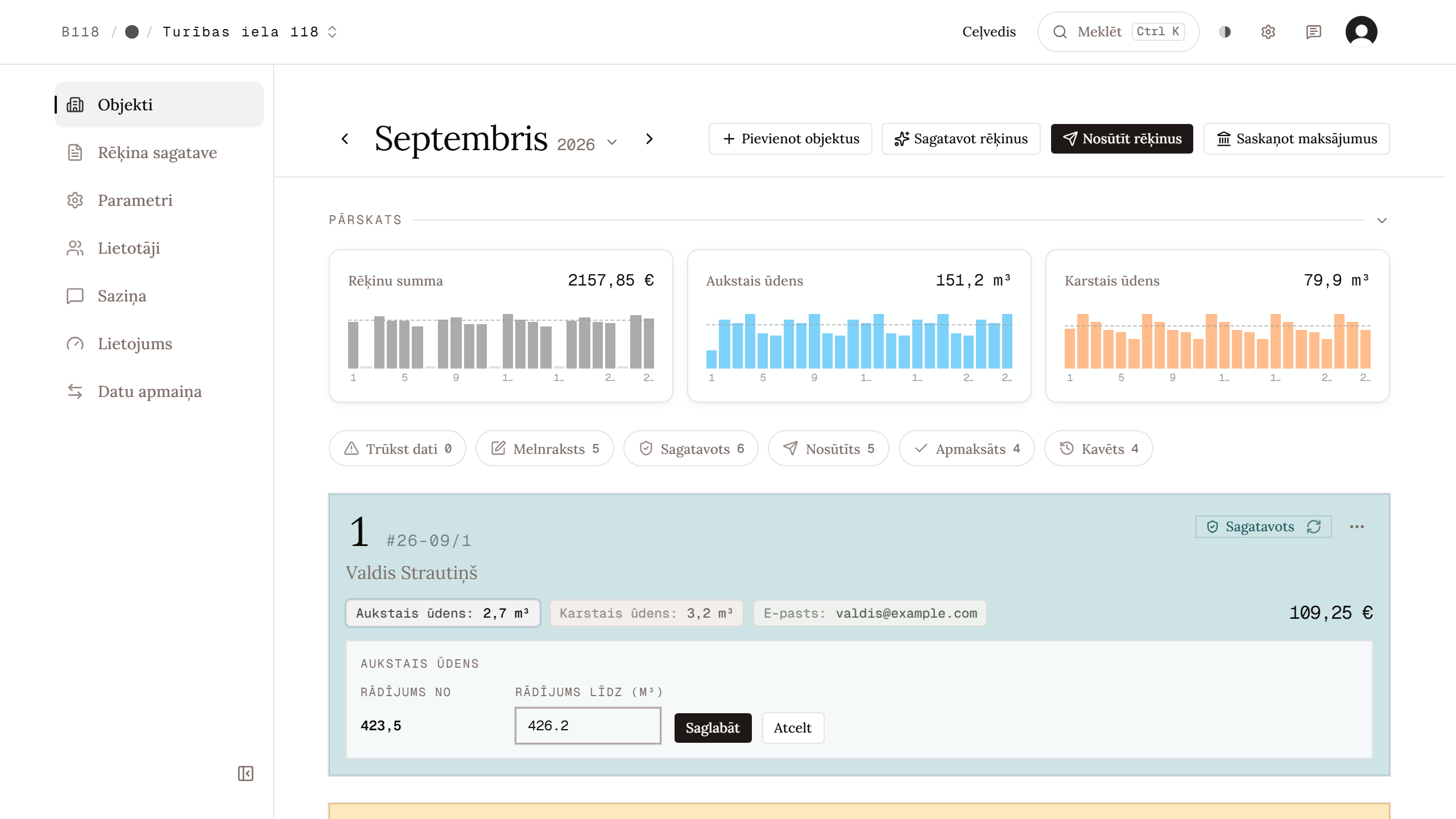Click Pievienot objektus button
1456x819 pixels.
[x=791, y=139]
